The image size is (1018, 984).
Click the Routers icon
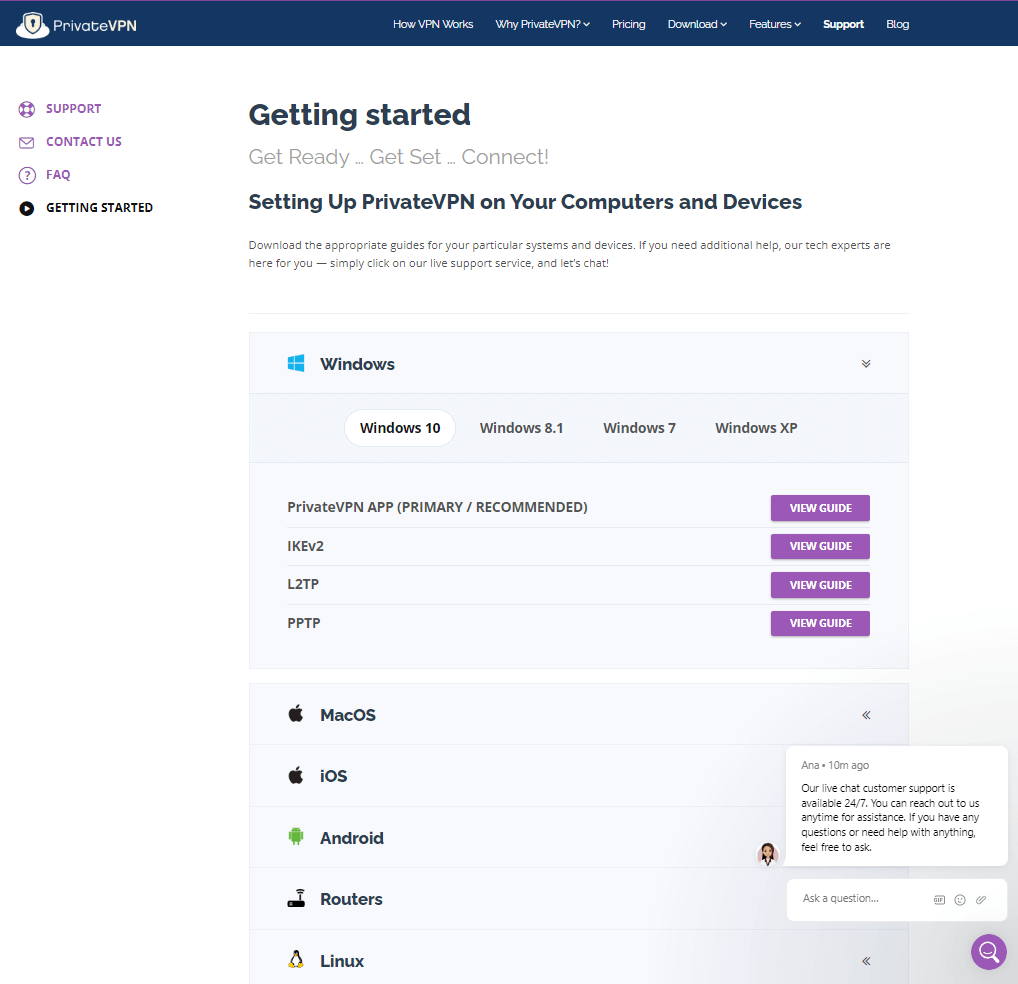(x=296, y=898)
